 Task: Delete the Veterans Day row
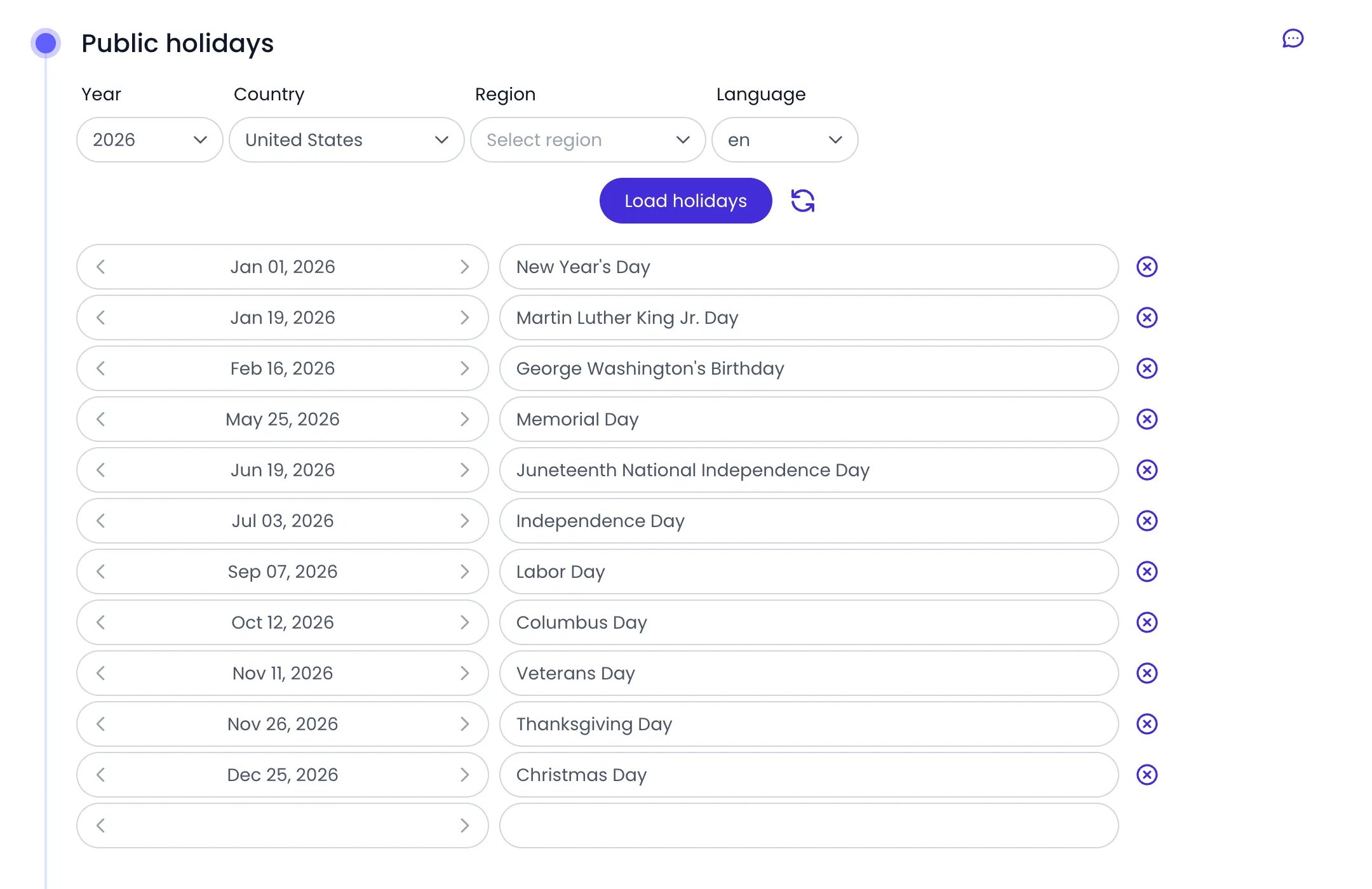click(1147, 673)
